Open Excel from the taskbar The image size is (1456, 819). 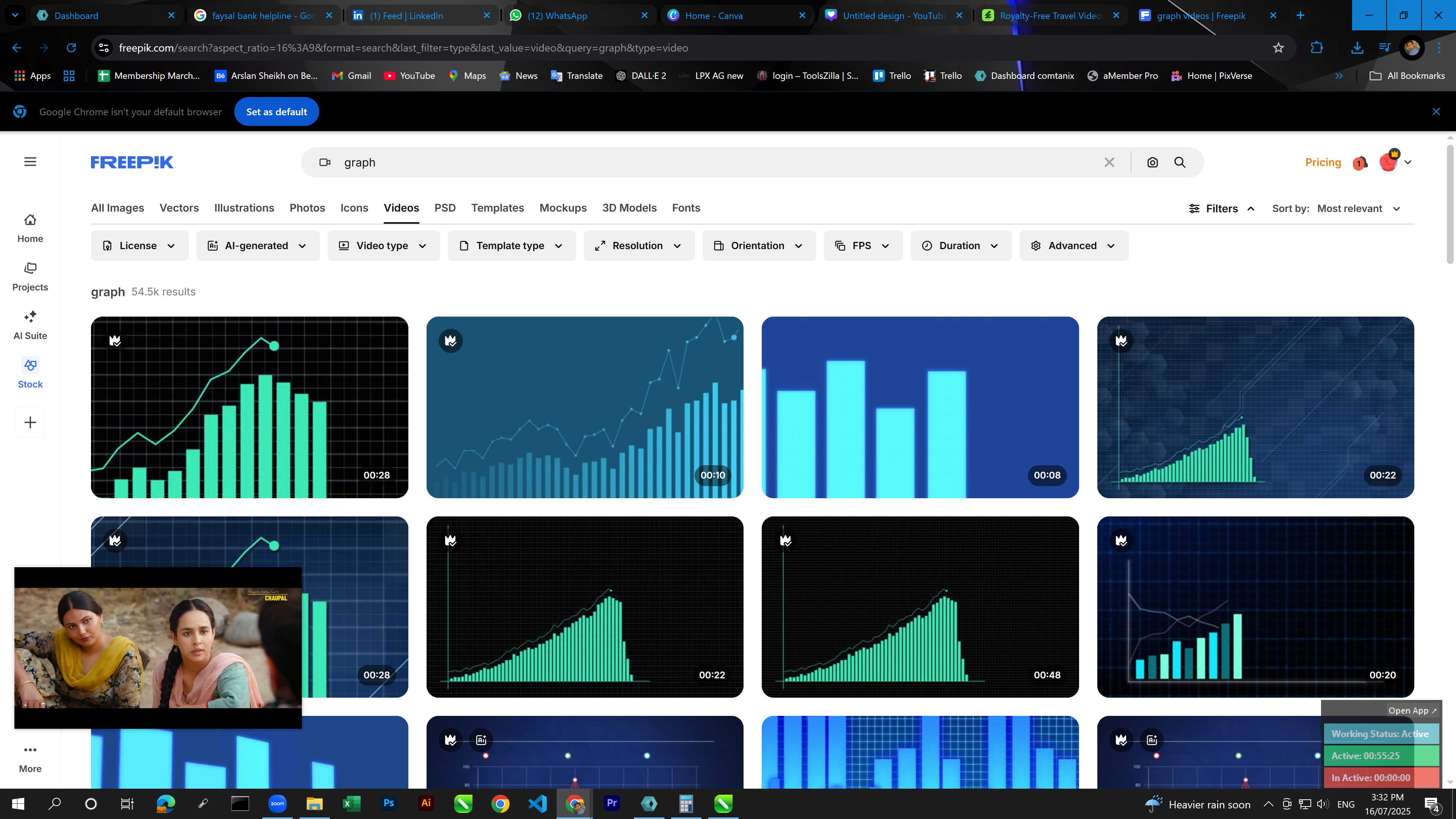tap(351, 803)
